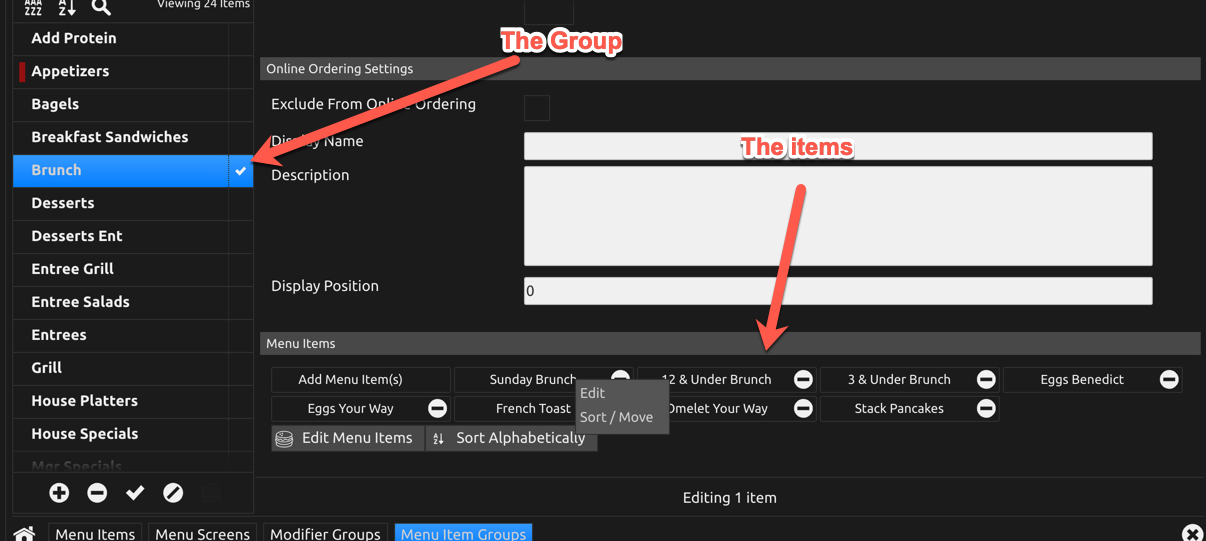Choose Edit from the context menu
The height and width of the screenshot is (541, 1206).
592,394
